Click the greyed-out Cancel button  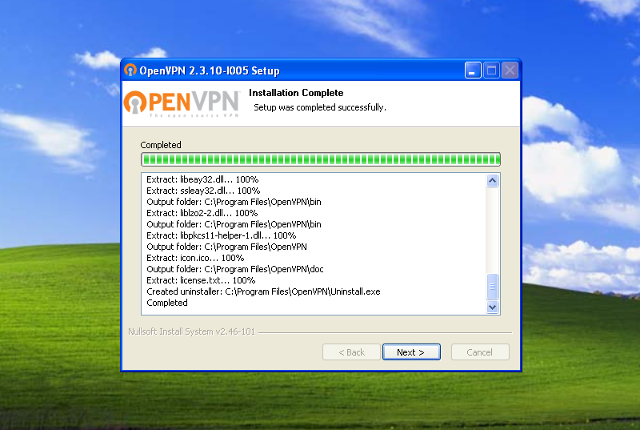click(480, 352)
